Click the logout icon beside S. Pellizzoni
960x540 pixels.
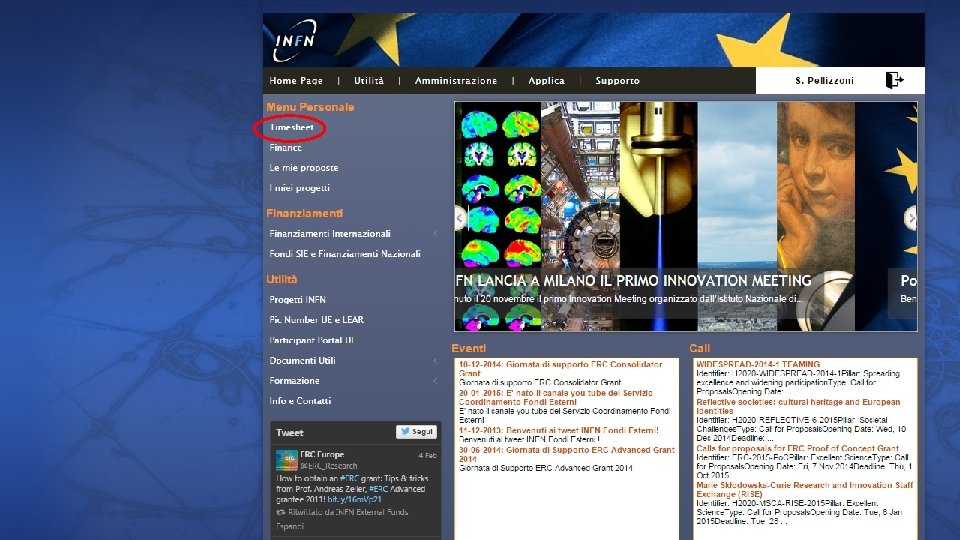click(x=894, y=80)
